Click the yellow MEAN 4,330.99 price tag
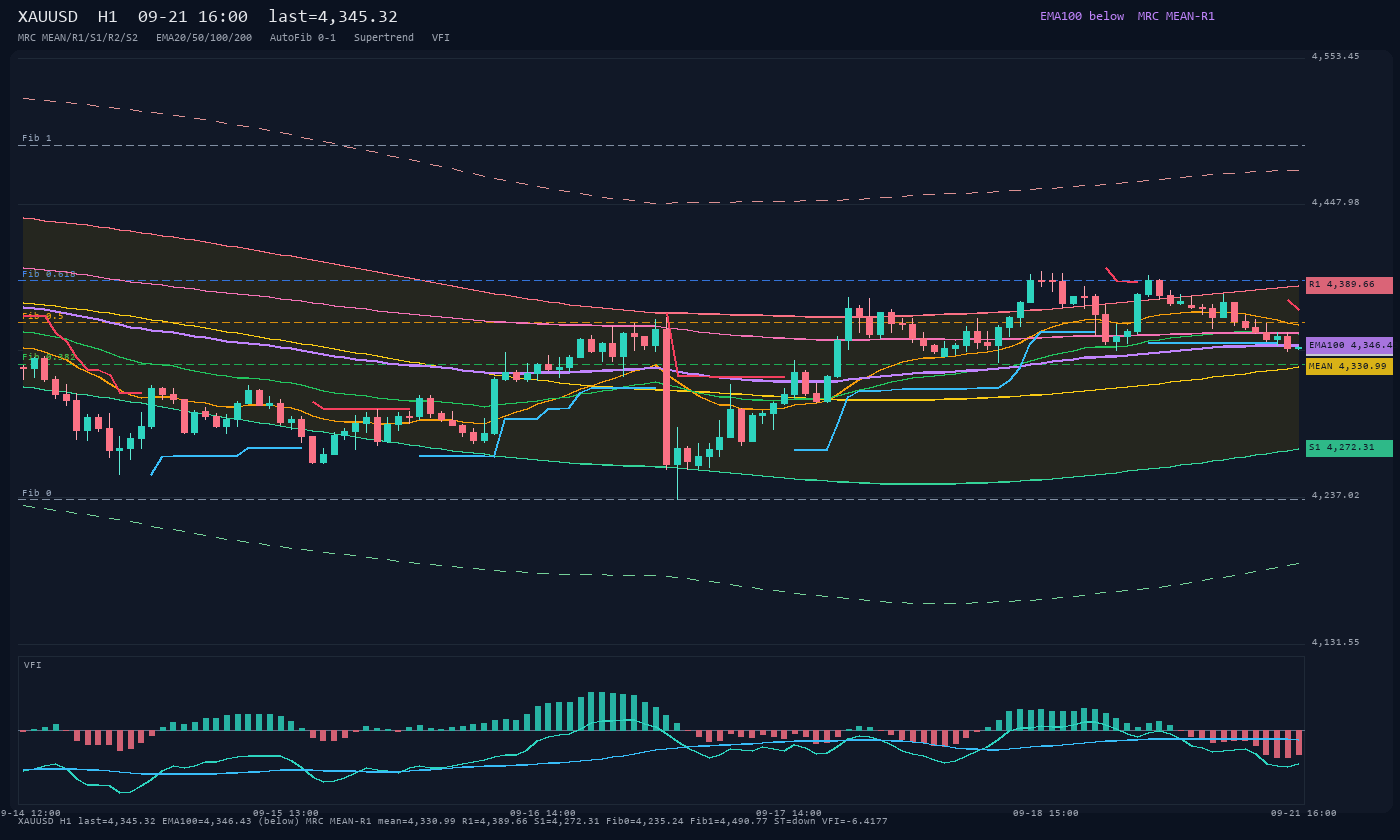This screenshot has height=840, width=1400. pos(1349,366)
